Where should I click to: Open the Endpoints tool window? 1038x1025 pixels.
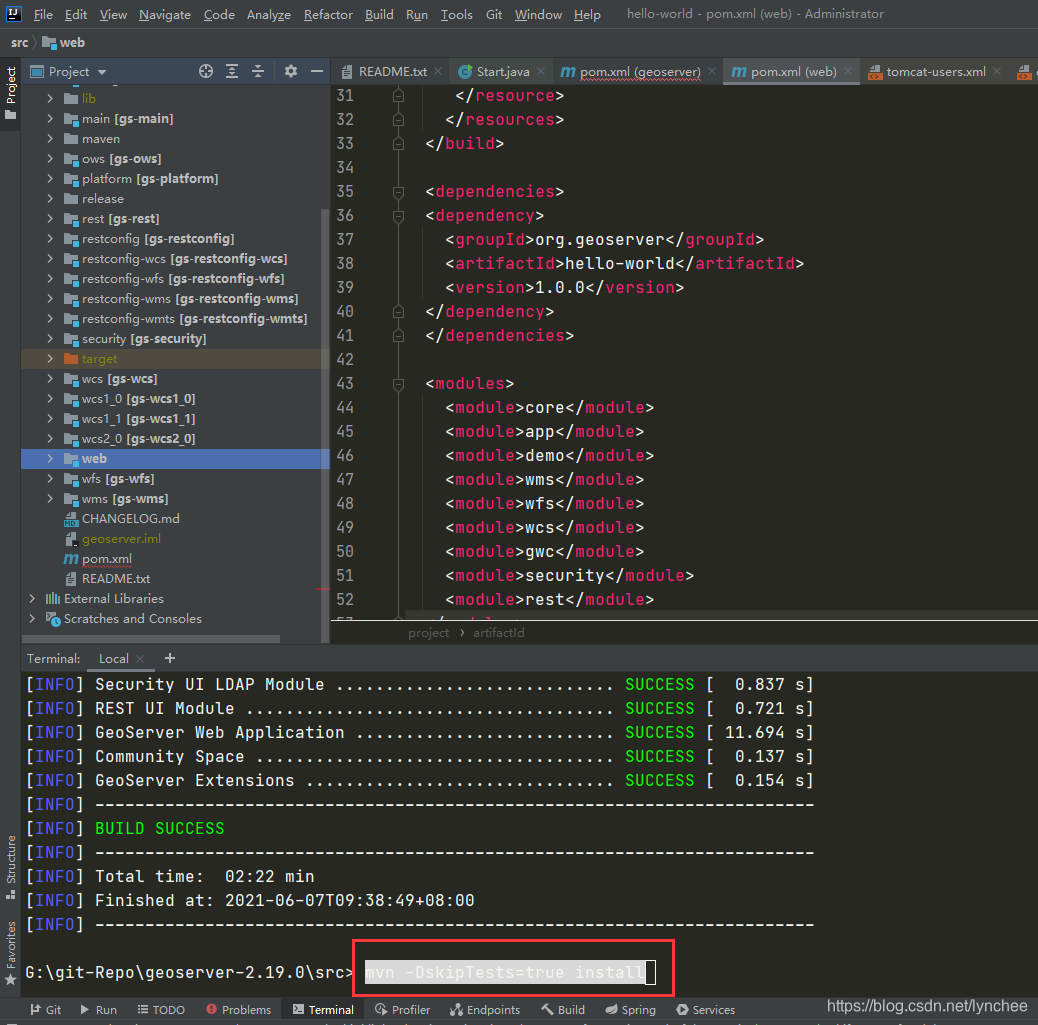485,1010
